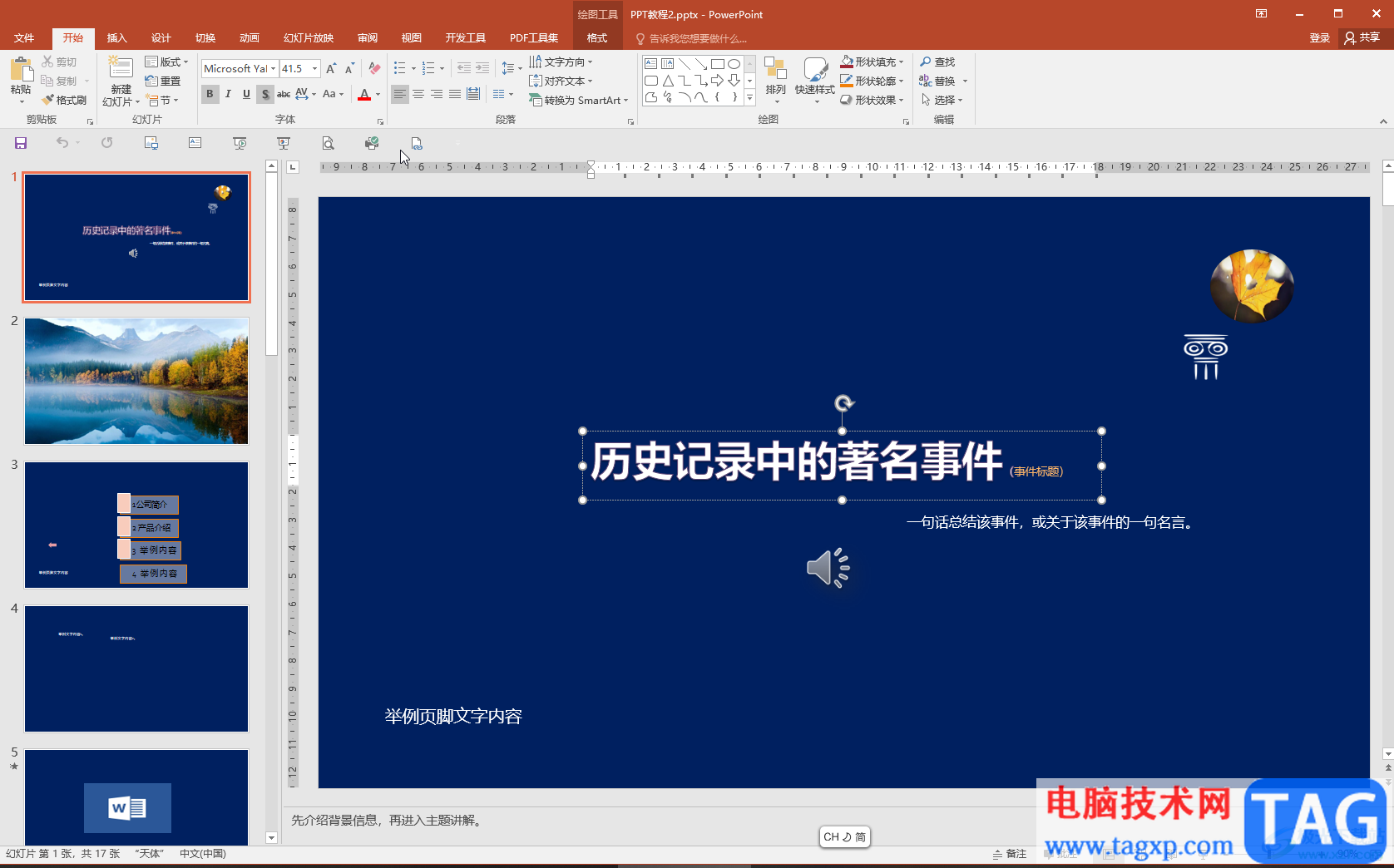Toggle Italic formatting
The width and height of the screenshot is (1394, 868).
pyautogui.click(x=228, y=94)
